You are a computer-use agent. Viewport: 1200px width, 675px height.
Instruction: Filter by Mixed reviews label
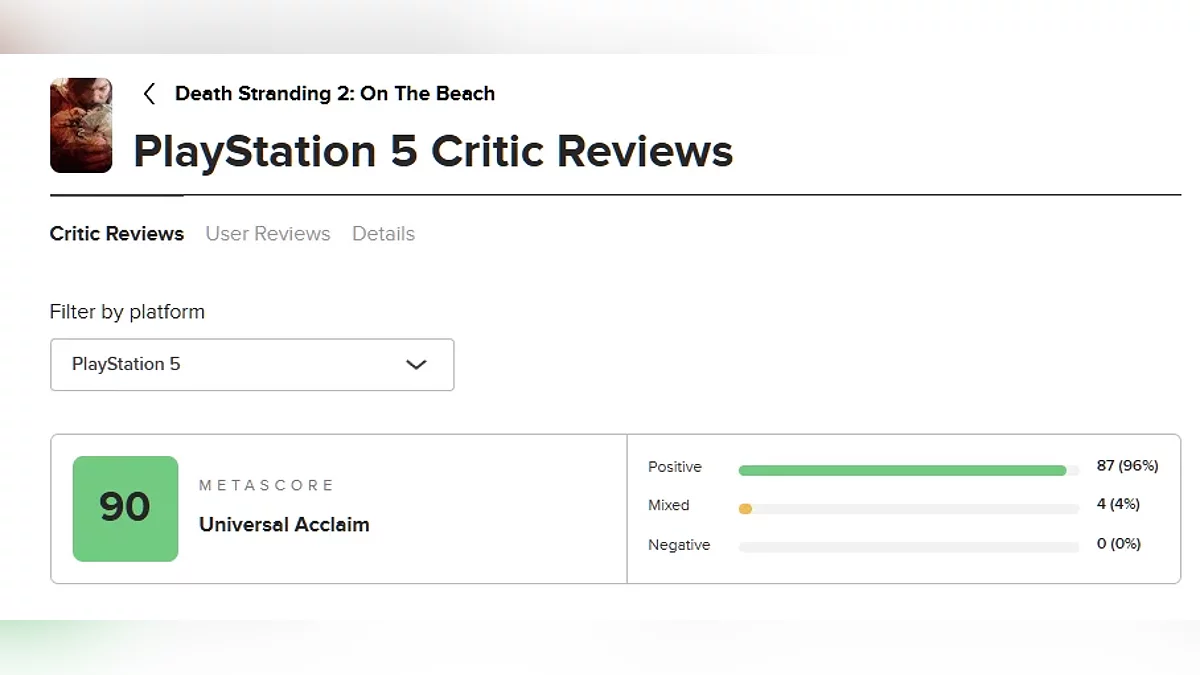click(x=669, y=506)
